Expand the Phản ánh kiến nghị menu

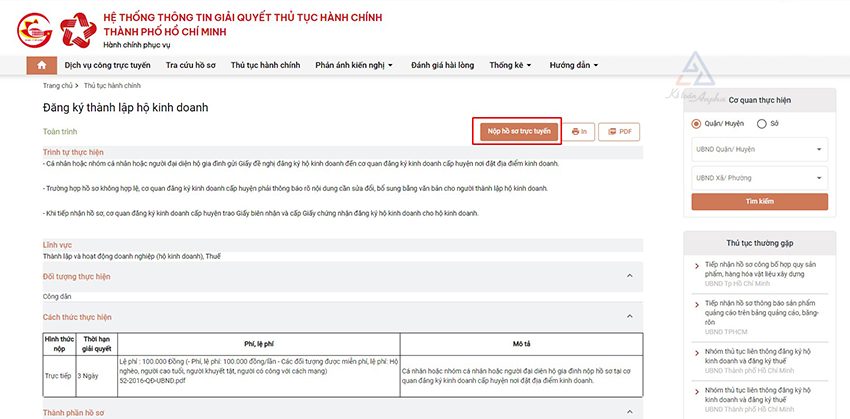(354, 65)
